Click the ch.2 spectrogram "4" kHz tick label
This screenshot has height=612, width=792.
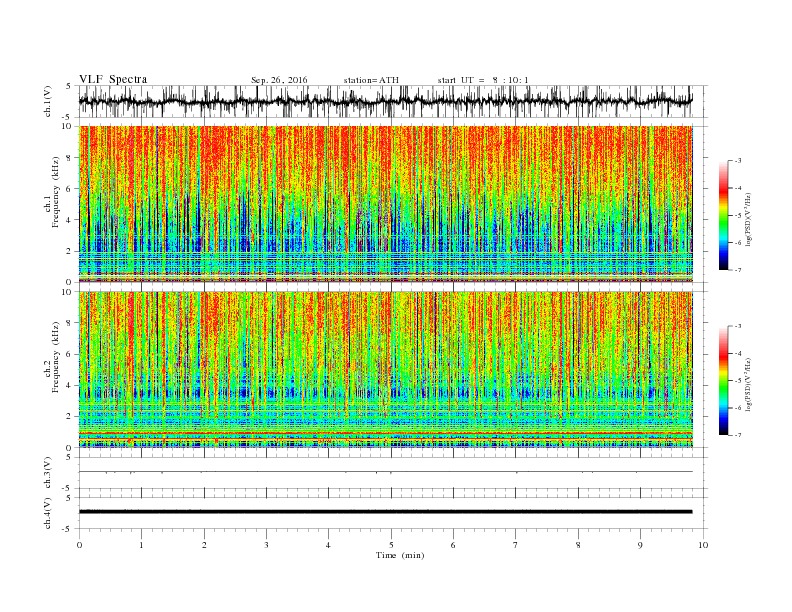pos(70,386)
